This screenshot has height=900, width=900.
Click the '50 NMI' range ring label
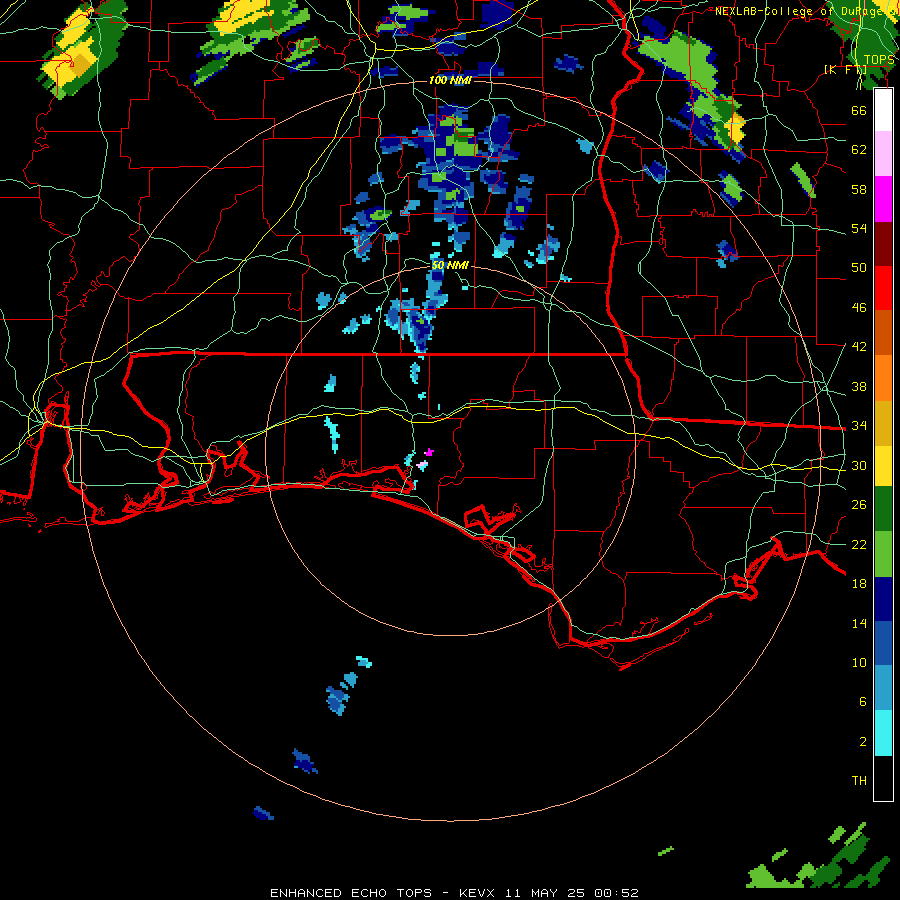[450, 265]
